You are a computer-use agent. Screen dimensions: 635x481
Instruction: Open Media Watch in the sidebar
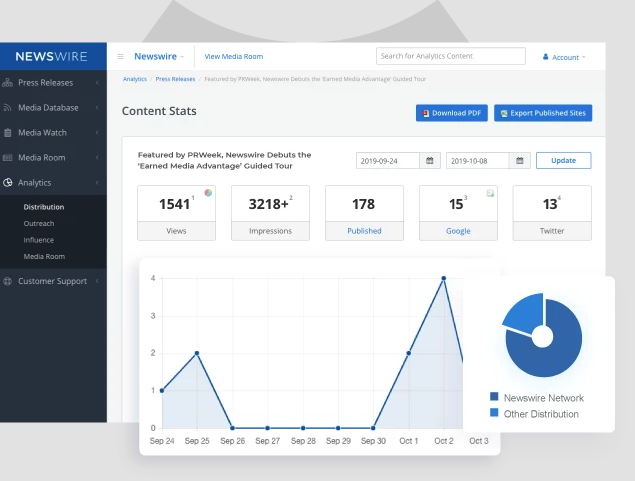53,133
